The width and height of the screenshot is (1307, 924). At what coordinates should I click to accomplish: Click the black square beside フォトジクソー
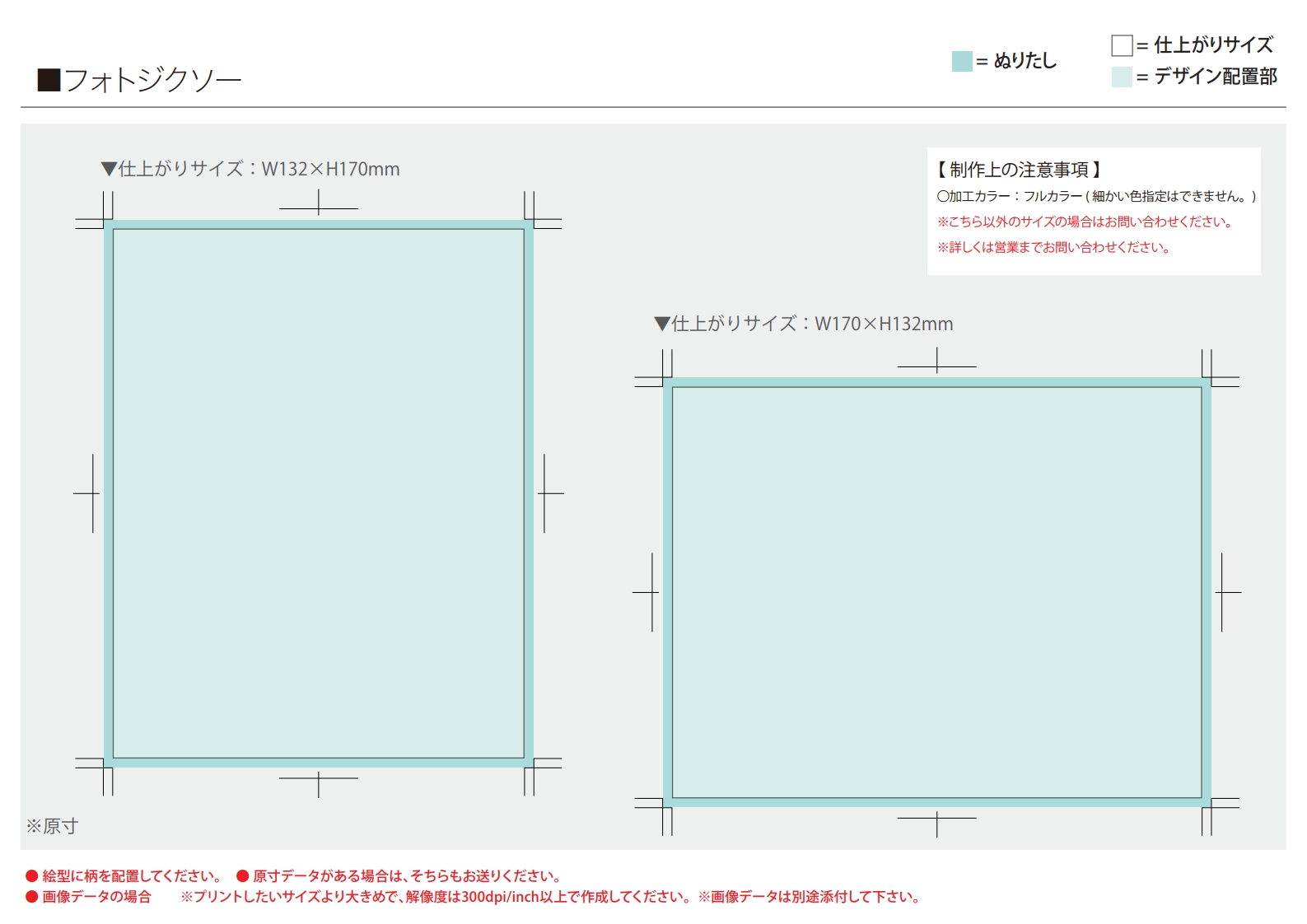click(x=49, y=80)
